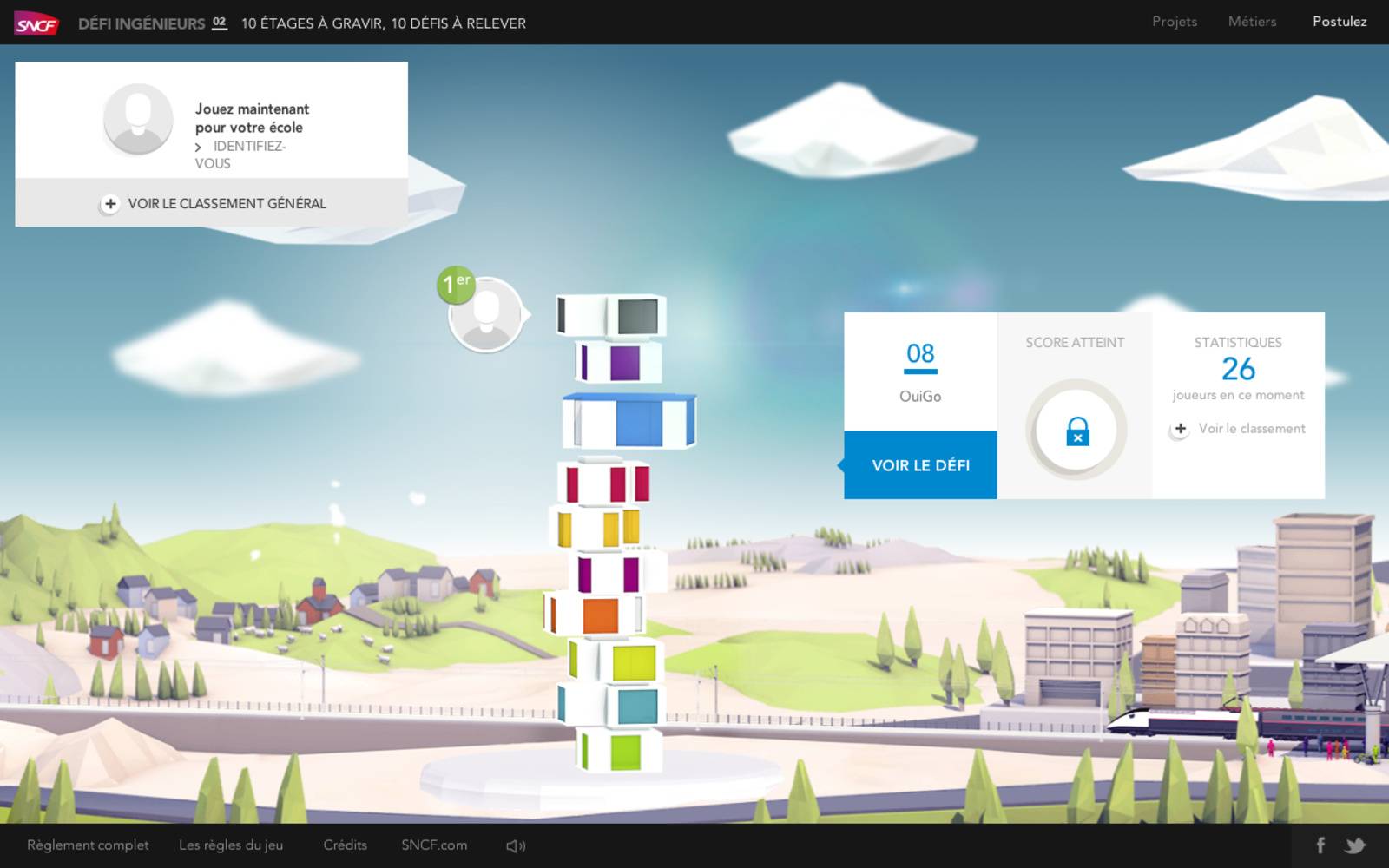Click the user avatar placeholder in the login panel
The image size is (1389, 868).
point(138,120)
